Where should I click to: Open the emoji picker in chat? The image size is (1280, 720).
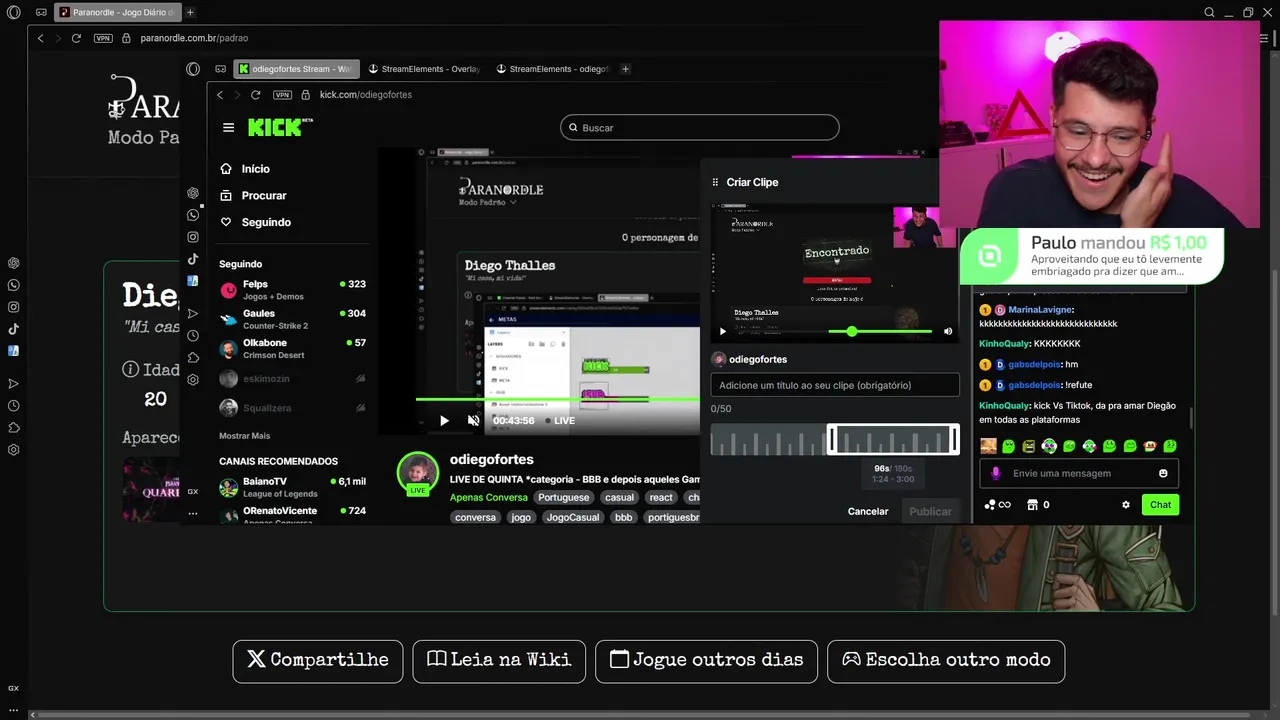coord(1163,473)
